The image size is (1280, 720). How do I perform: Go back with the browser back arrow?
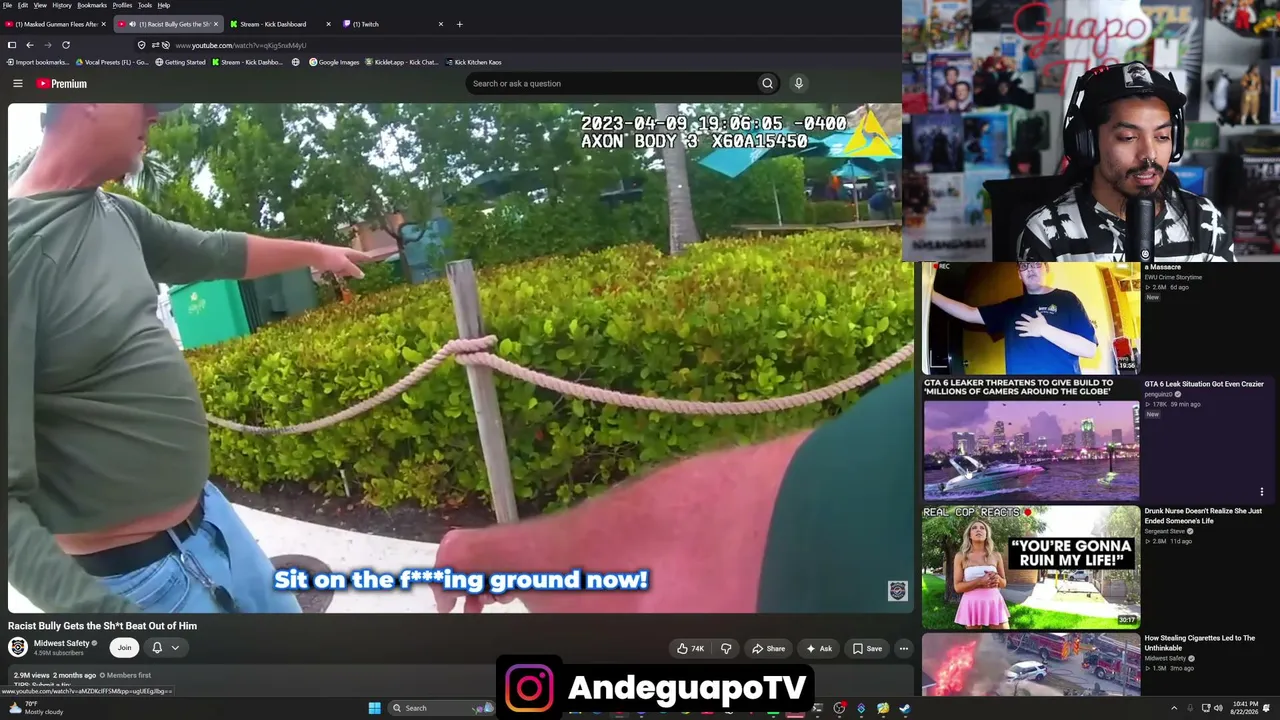point(30,45)
